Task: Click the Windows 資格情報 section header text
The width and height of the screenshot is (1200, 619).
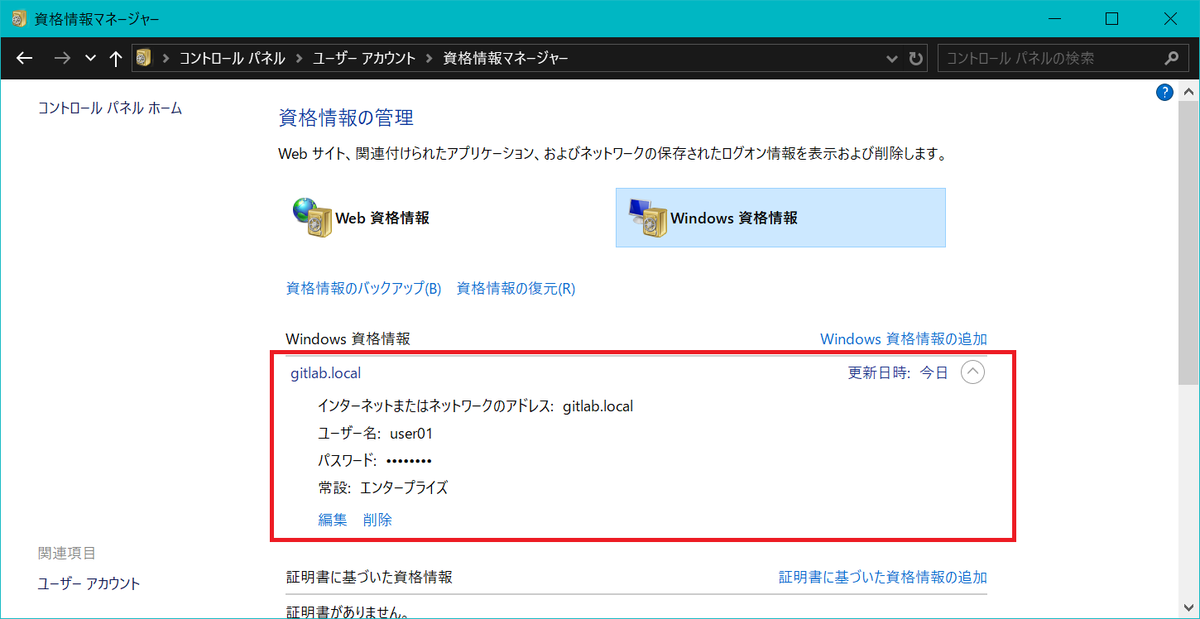Action: tap(348, 339)
